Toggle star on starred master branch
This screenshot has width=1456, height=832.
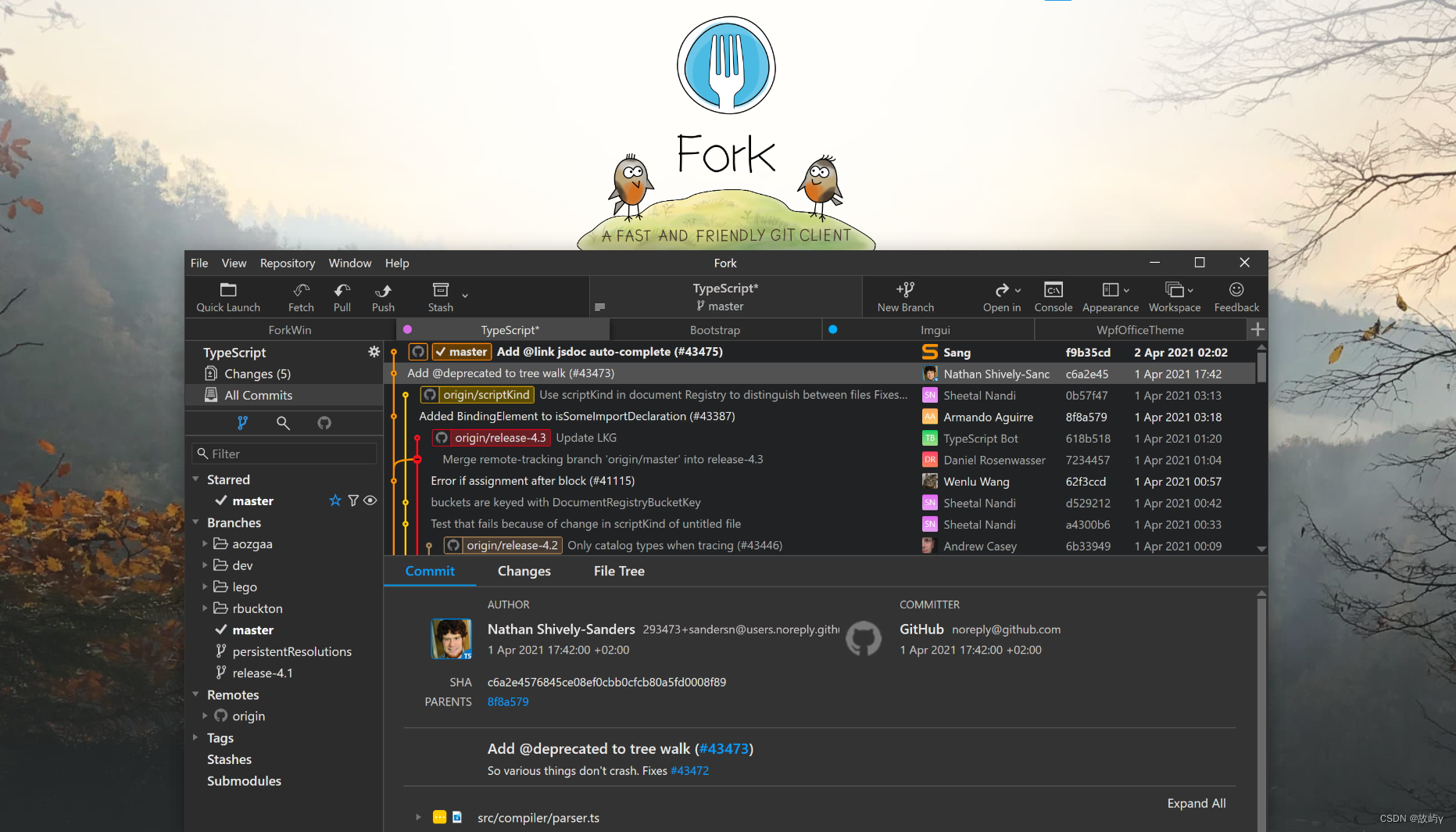click(335, 500)
